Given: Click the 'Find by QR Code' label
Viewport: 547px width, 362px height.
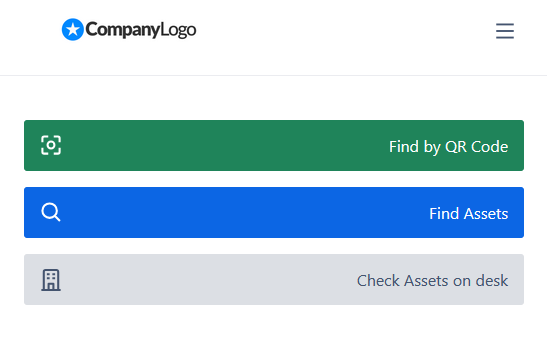Looking at the screenshot, I should tap(448, 146).
